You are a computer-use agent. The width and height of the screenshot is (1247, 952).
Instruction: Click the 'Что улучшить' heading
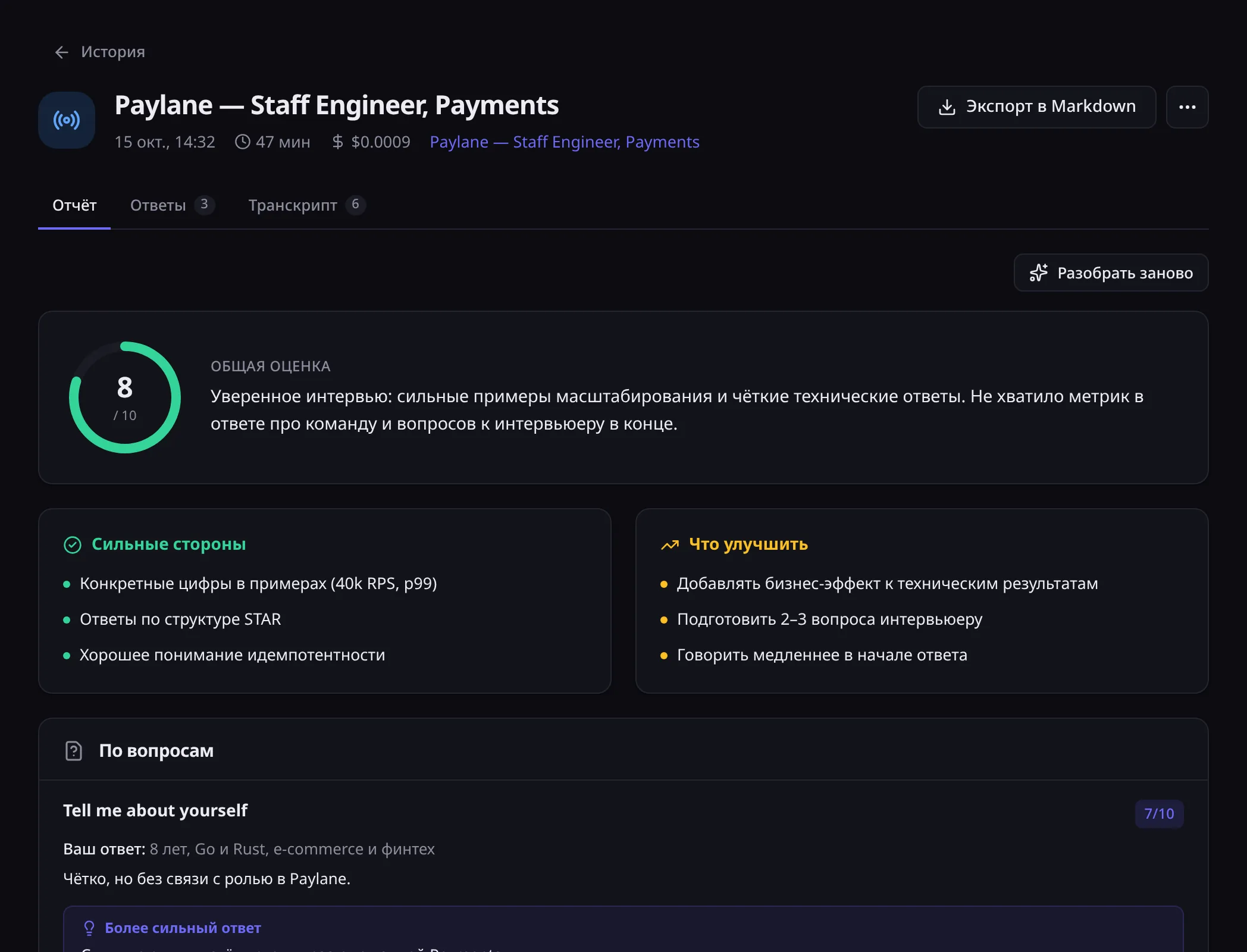click(x=748, y=544)
